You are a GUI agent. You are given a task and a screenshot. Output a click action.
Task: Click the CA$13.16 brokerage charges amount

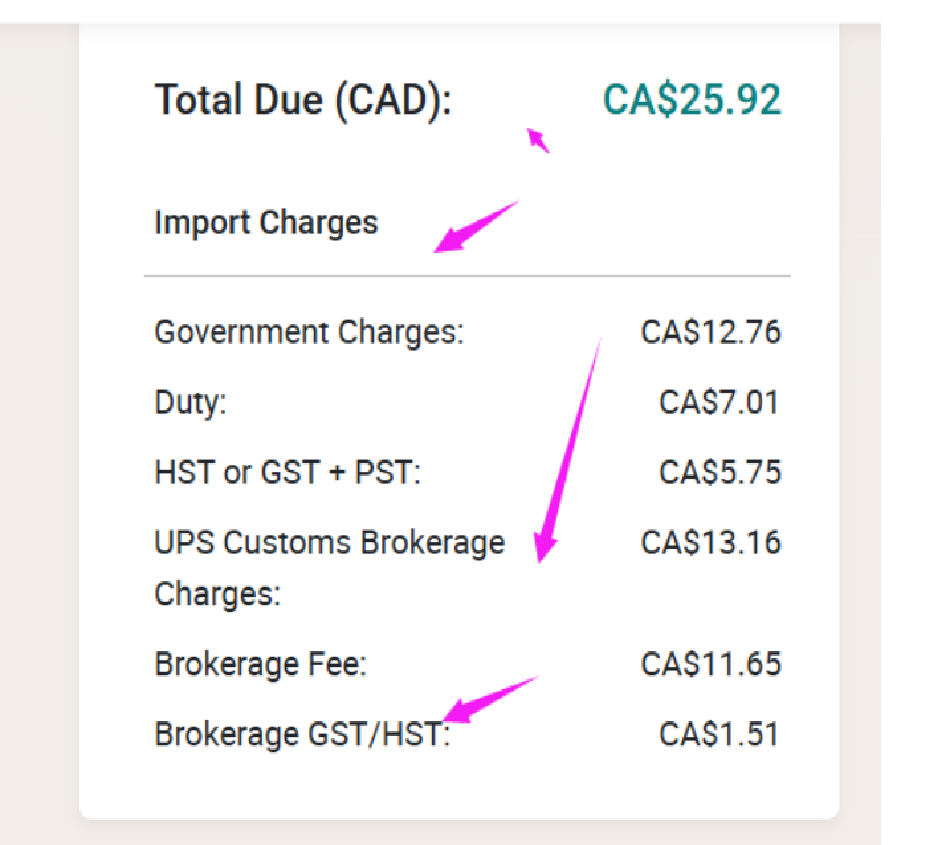click(x=711, y=542)
